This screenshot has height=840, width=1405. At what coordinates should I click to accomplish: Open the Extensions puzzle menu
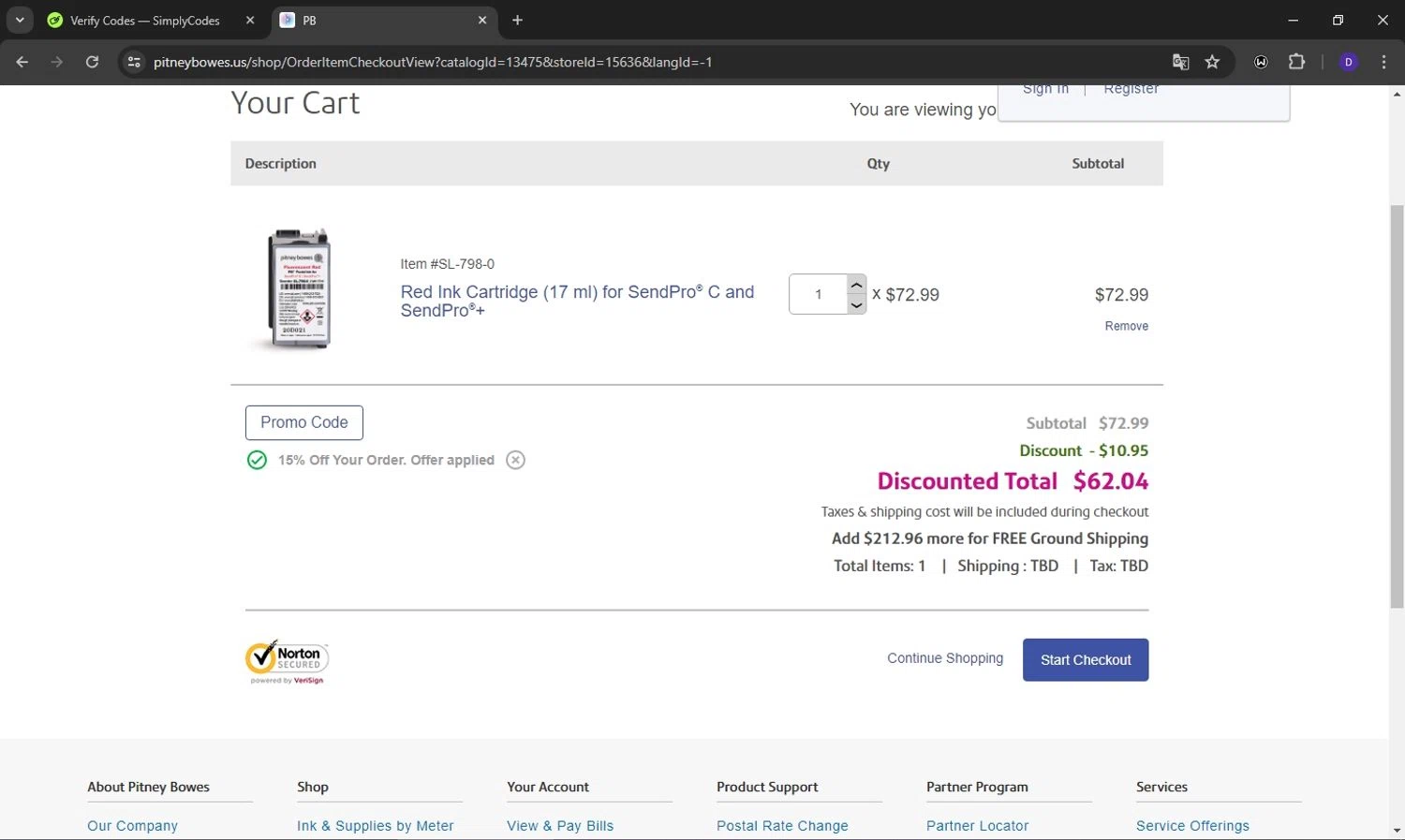tap(1296, 62)
